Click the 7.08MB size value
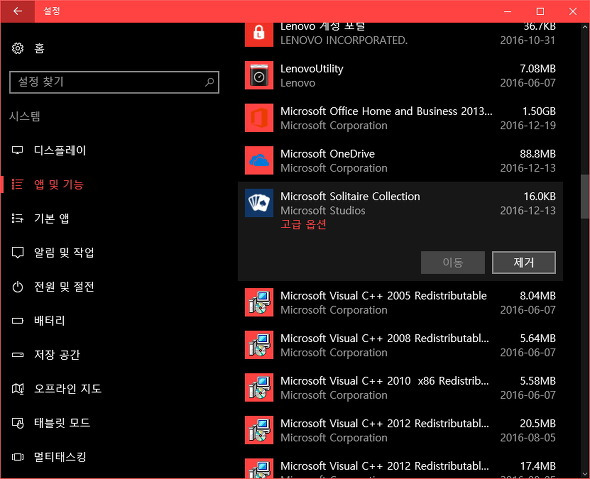The width and height of the screenshot is (590, 479). pyautogui.click(x=537, y=69)
